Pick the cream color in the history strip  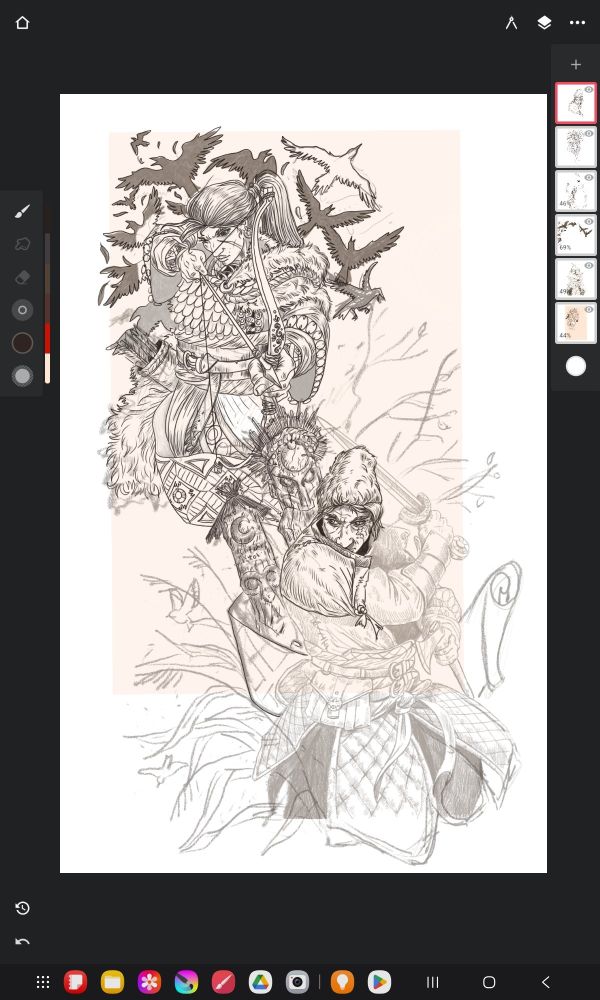47,369
